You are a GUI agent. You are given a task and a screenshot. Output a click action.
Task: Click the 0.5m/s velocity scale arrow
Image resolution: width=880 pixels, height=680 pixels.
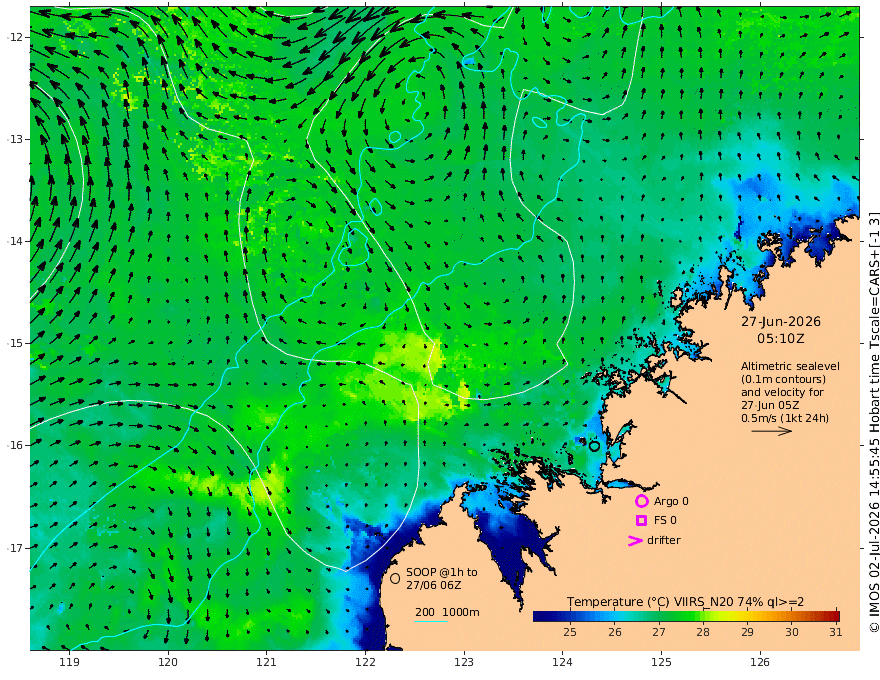coord(772,431)
